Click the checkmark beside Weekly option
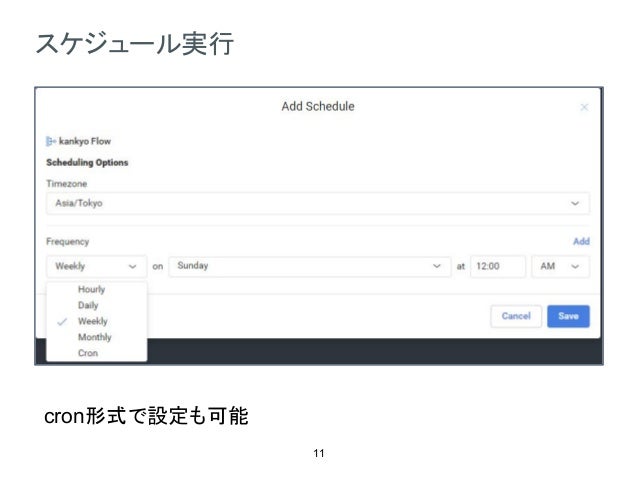 tap(62, 322)
